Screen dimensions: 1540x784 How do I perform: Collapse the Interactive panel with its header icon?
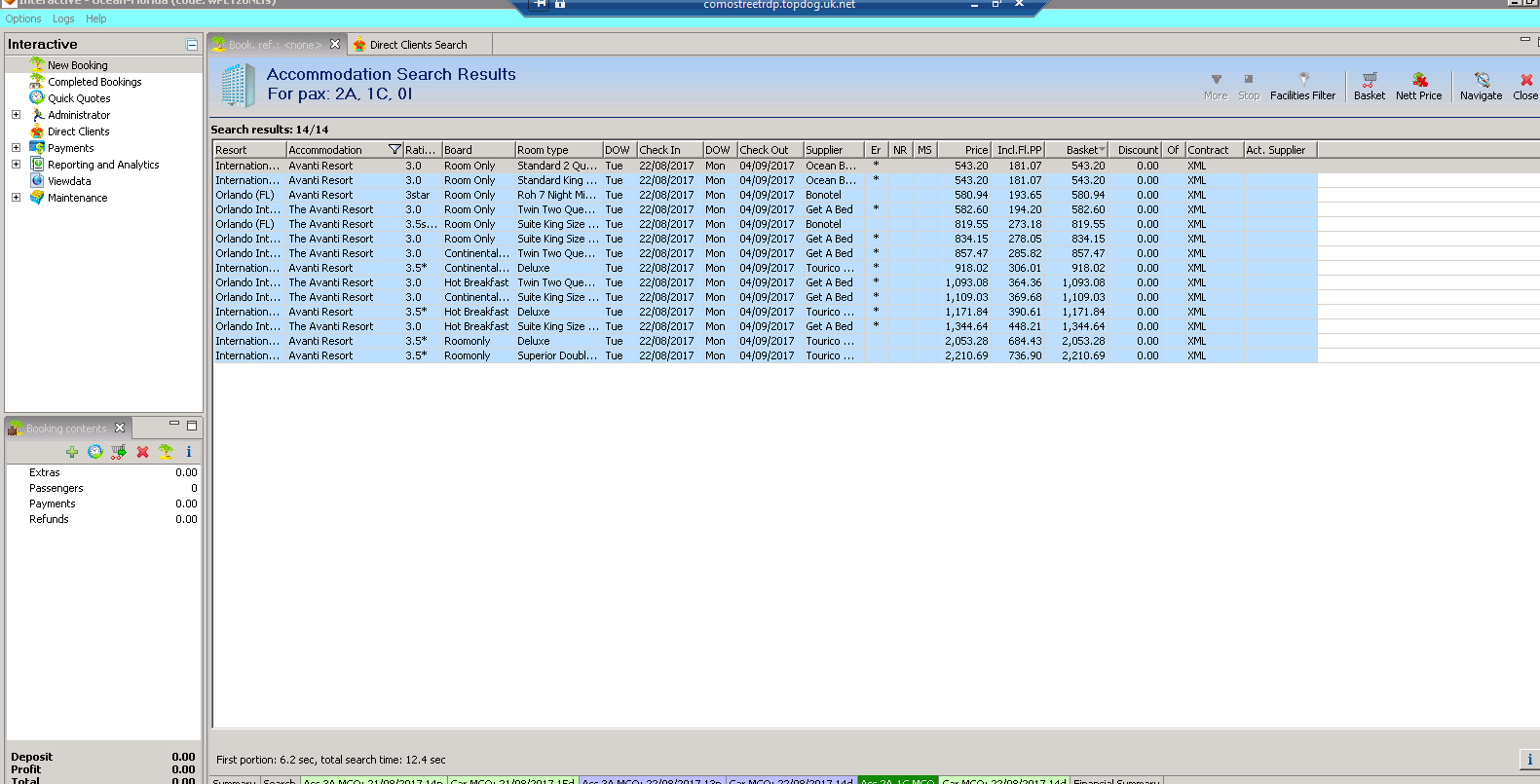[192, 45]
